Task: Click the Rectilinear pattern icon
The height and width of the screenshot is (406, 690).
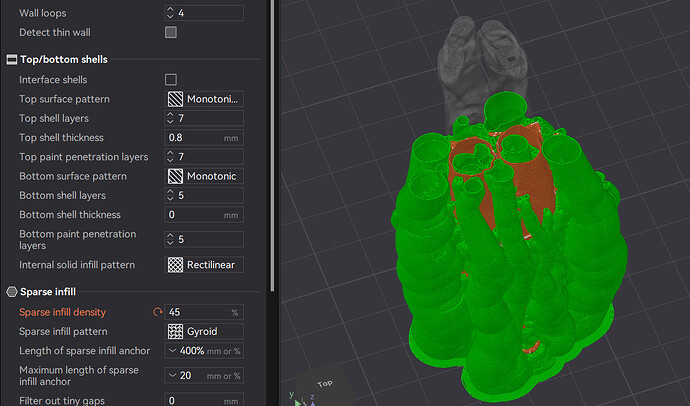Action: [175, 265]
